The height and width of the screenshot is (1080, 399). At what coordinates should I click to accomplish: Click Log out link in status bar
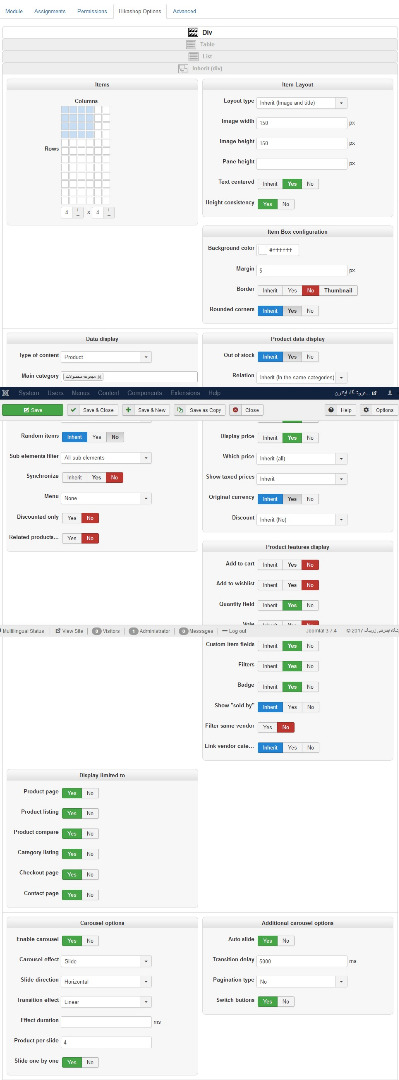tap(234, 630)
